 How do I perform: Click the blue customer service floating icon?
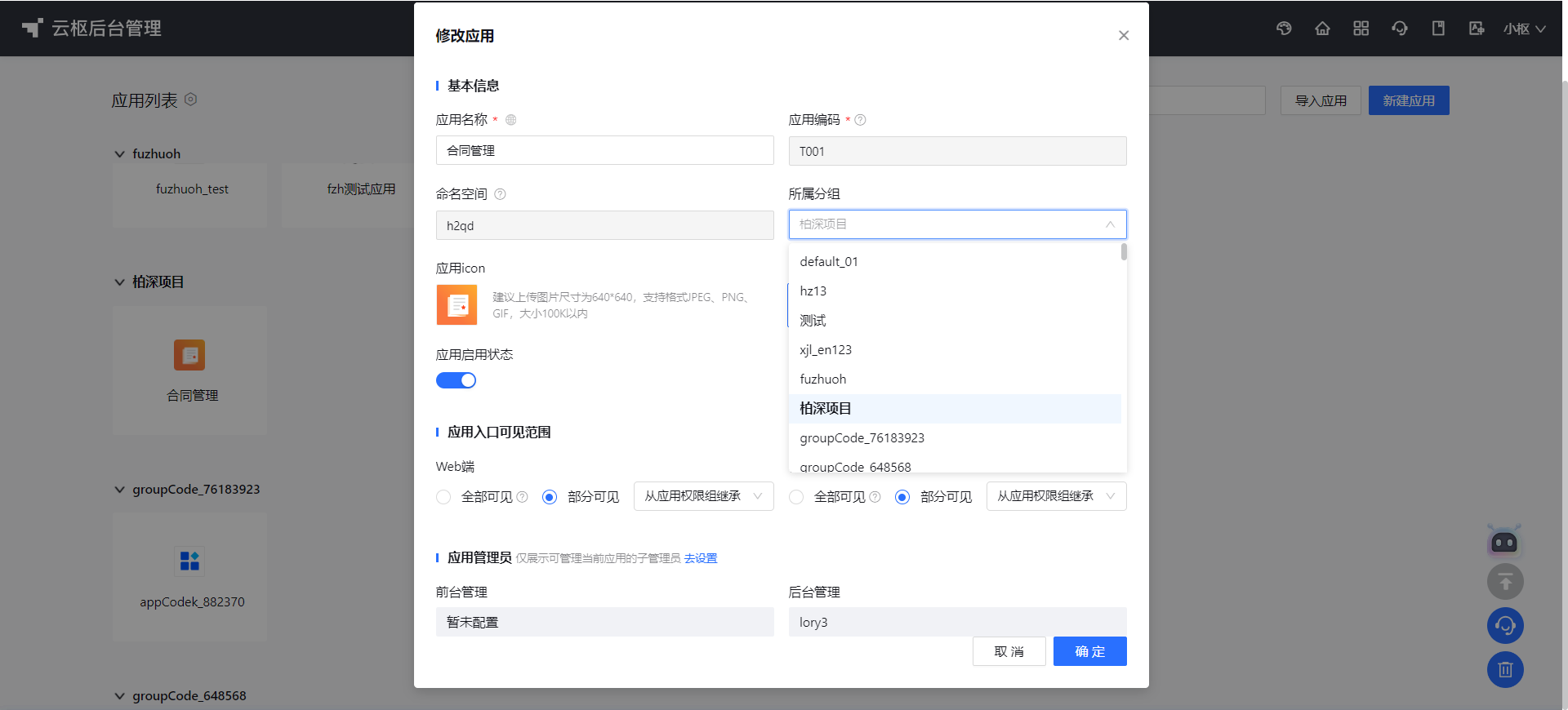pos(1505,626)
